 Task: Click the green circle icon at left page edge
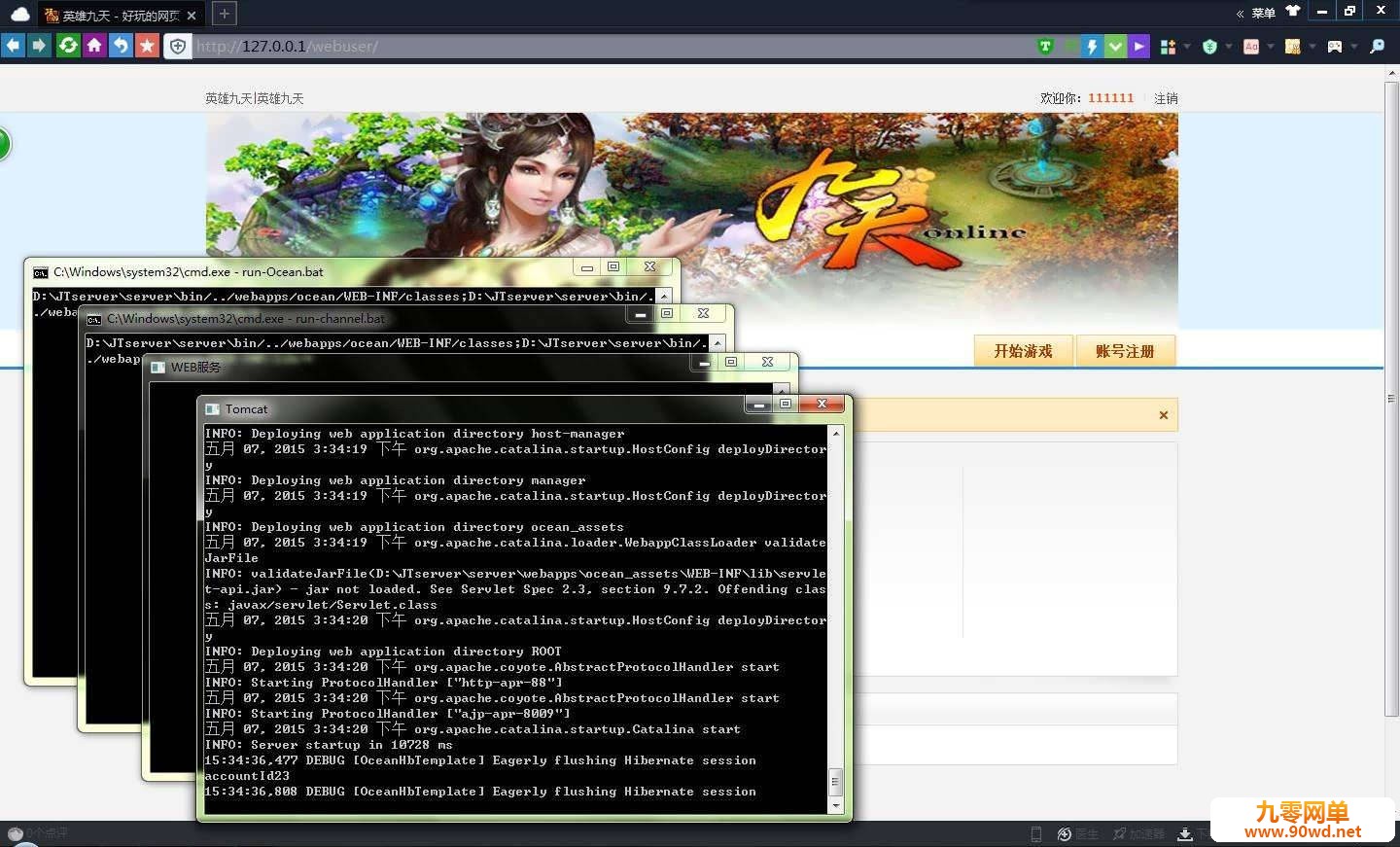tap(4, 144)
